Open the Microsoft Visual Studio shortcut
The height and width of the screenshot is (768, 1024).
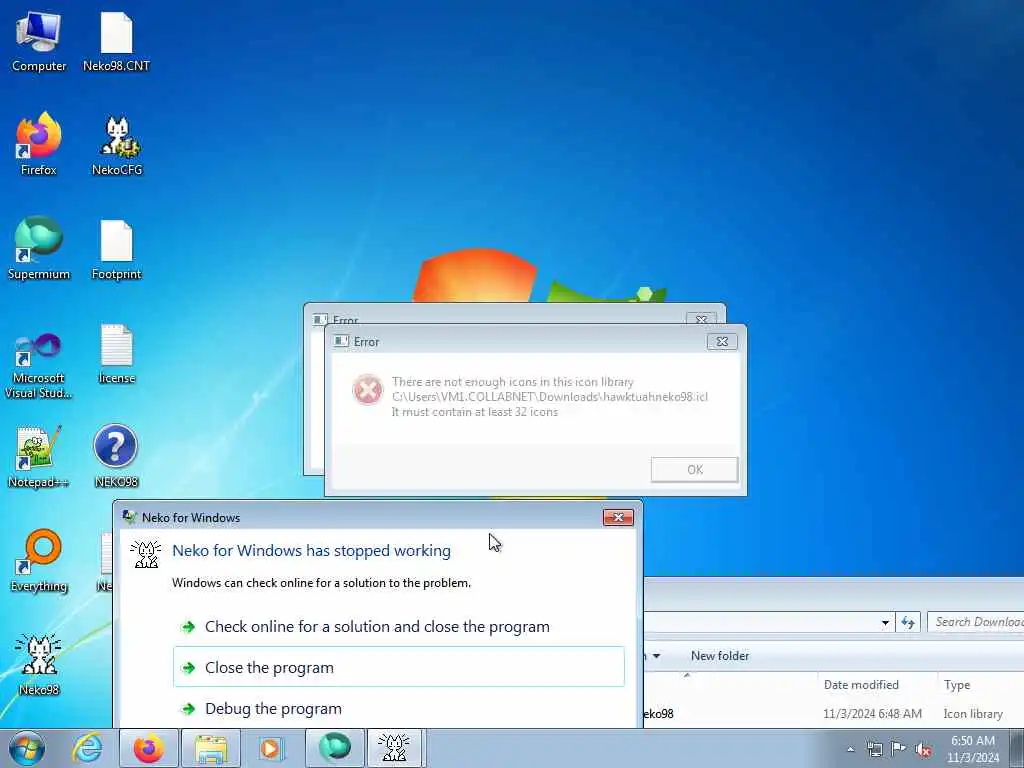39,366
